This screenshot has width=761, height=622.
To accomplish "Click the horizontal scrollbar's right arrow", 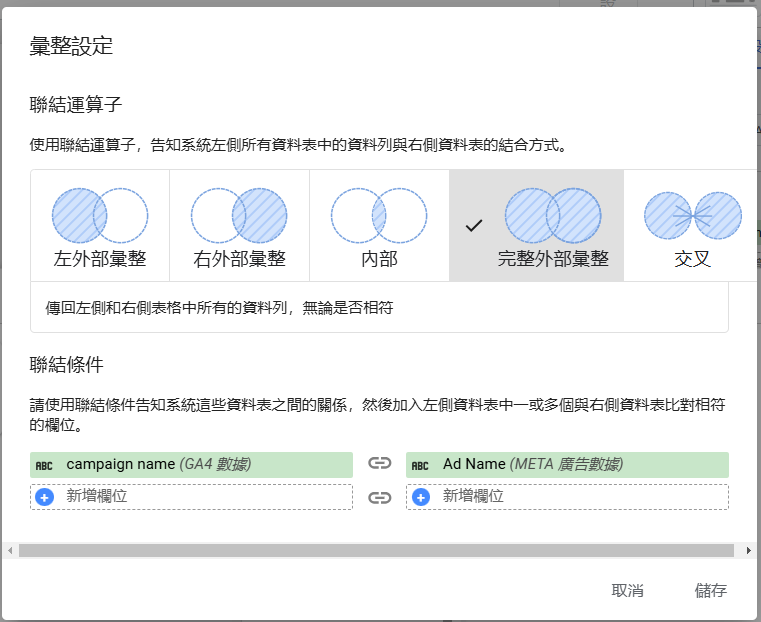I will point(749,551).
